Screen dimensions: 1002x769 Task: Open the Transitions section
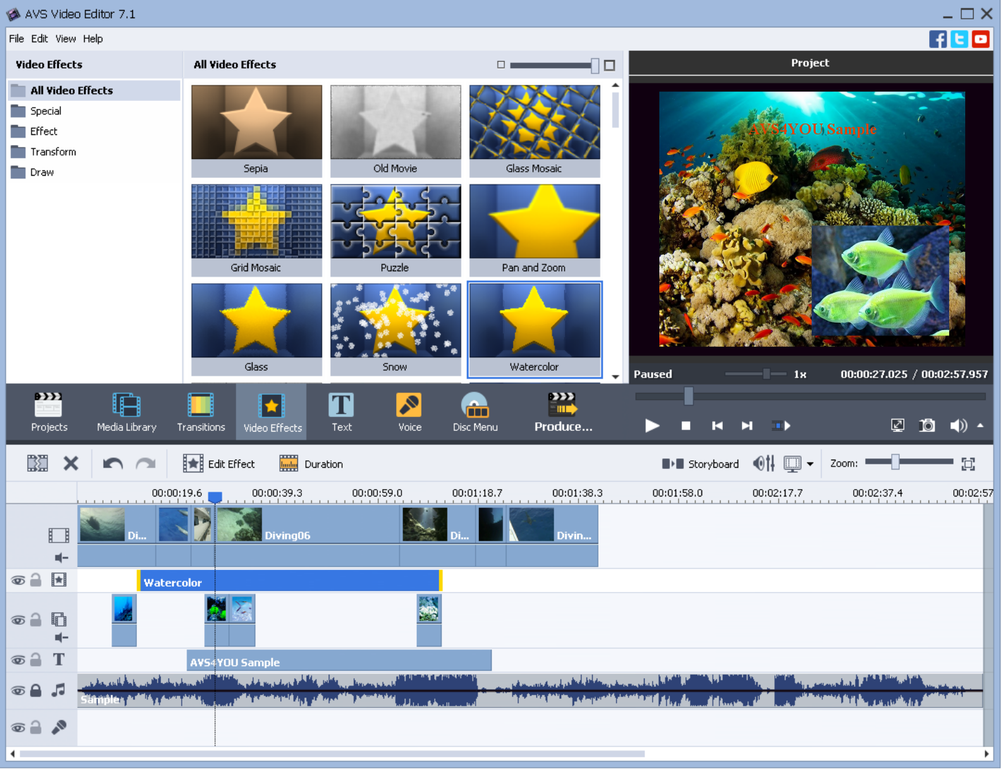point(201,412)
